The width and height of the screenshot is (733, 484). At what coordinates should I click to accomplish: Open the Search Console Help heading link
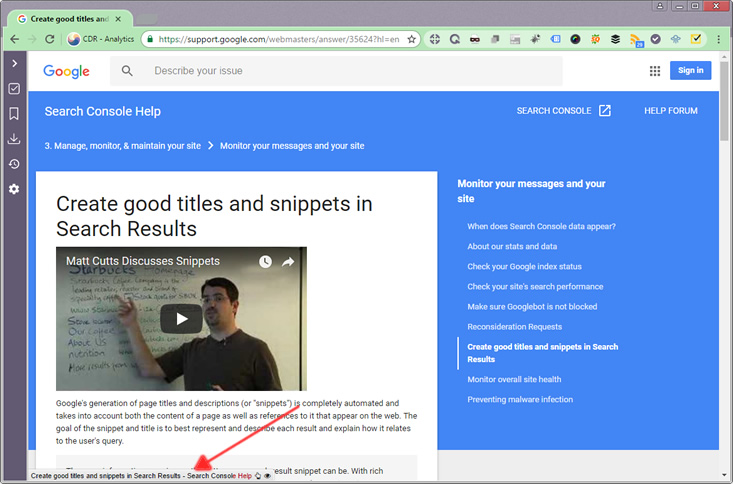102,111
